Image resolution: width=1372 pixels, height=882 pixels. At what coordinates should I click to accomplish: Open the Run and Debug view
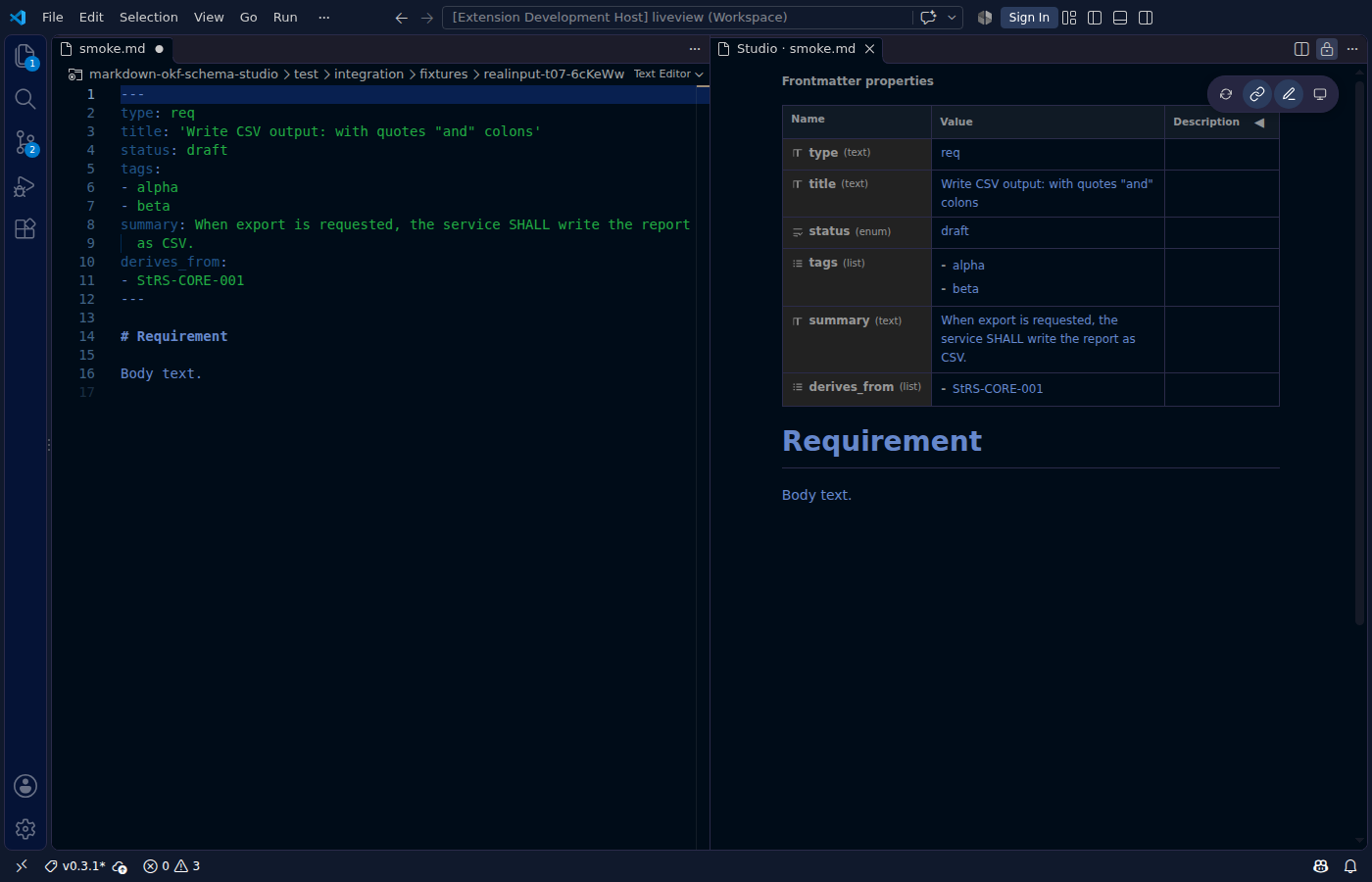pyautogui.click(x=25, y=186)
